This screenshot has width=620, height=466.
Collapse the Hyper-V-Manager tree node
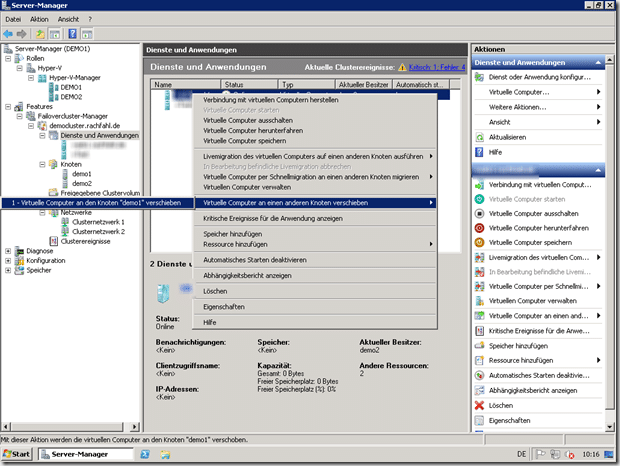31,78
